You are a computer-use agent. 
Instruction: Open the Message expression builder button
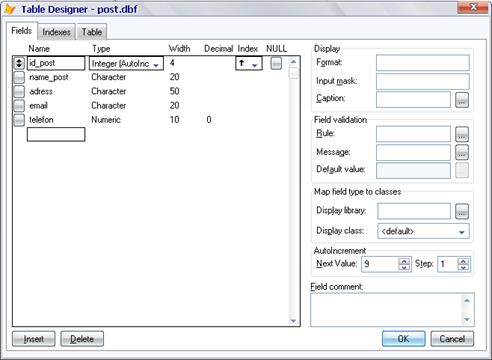click(x=462, y=152)
